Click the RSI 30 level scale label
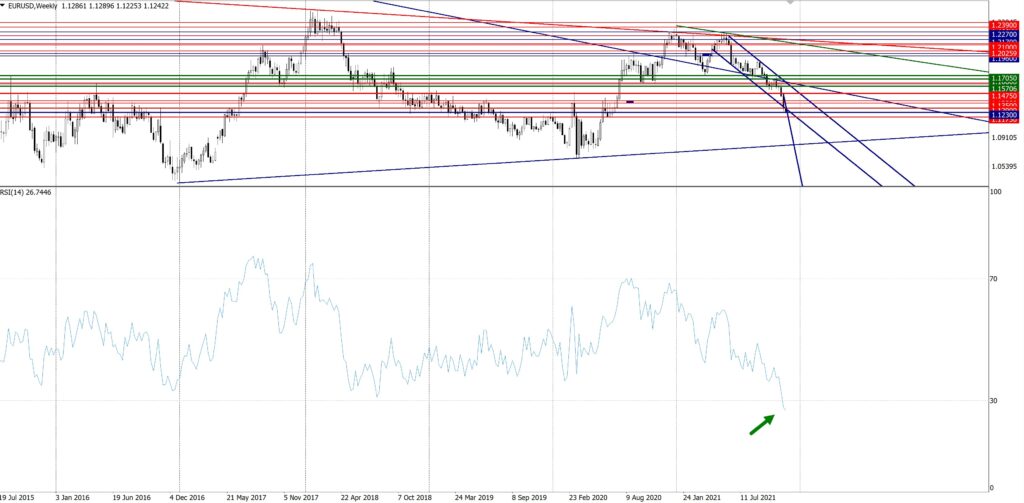This screenshot has height=503, width=1024. pyautogui.click(x=993, y=401)
